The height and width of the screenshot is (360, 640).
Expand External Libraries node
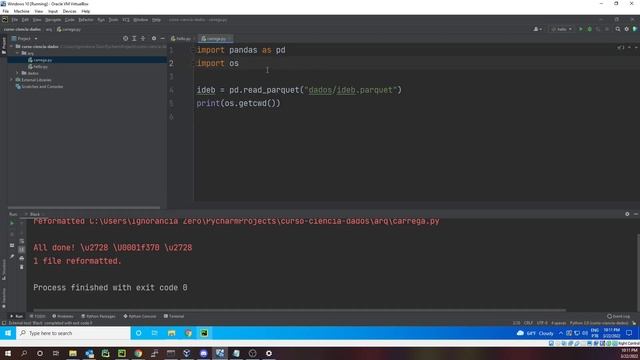[x=11, y=80]
